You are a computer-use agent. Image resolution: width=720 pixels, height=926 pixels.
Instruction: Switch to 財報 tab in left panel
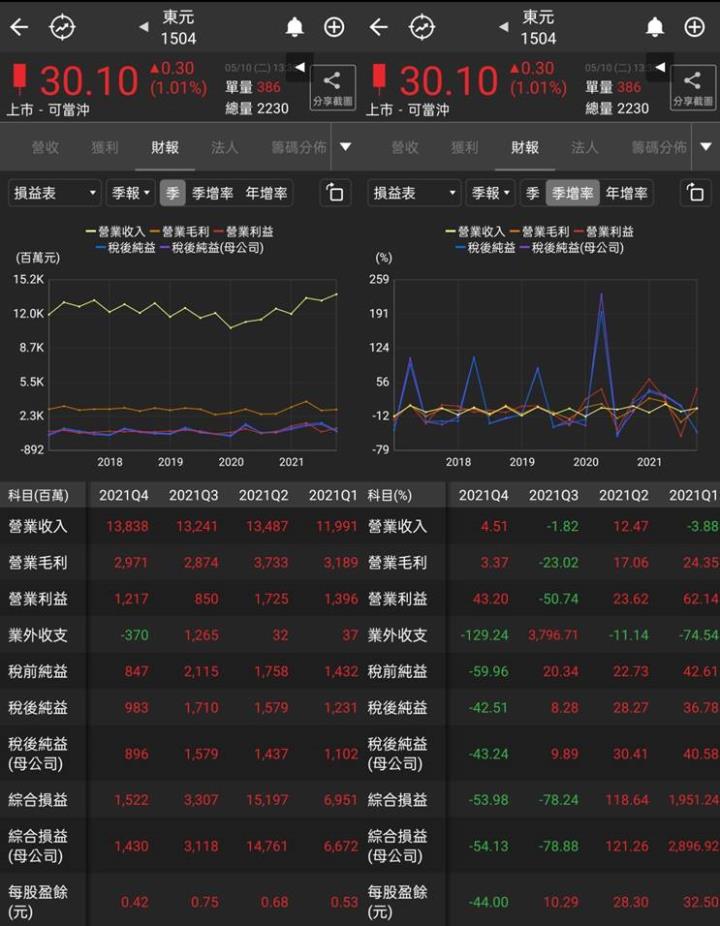coord(165,147)
